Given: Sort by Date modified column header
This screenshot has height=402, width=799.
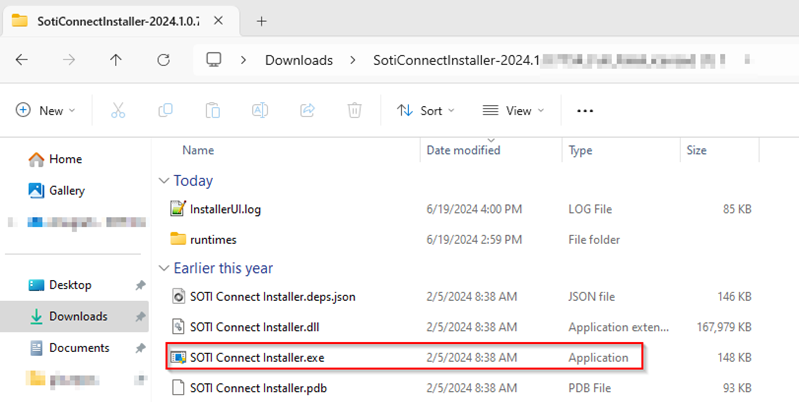Looking at the screenshot, I should (x=463, y=150).
